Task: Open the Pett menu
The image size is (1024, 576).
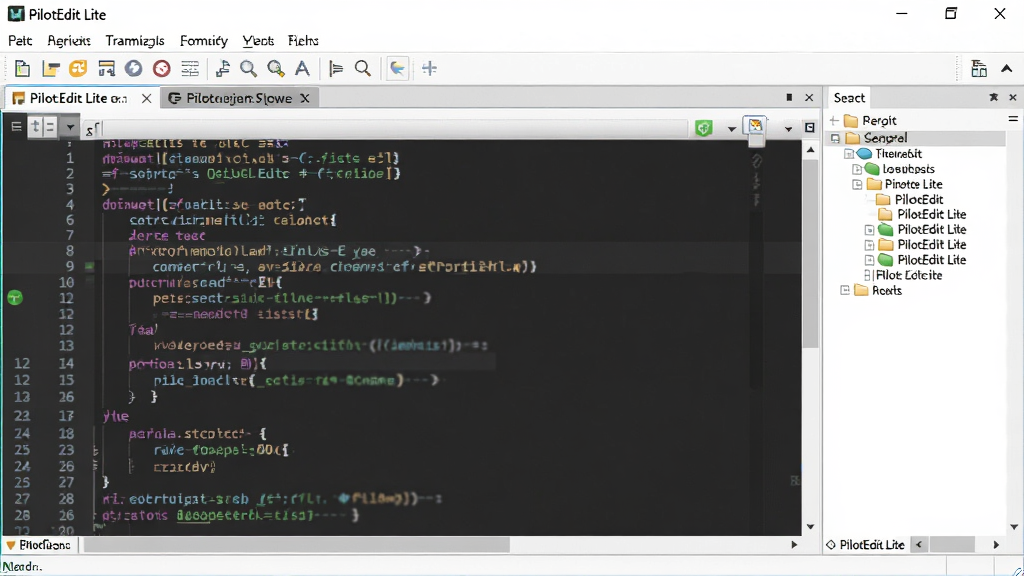Action: click(20, 40)
